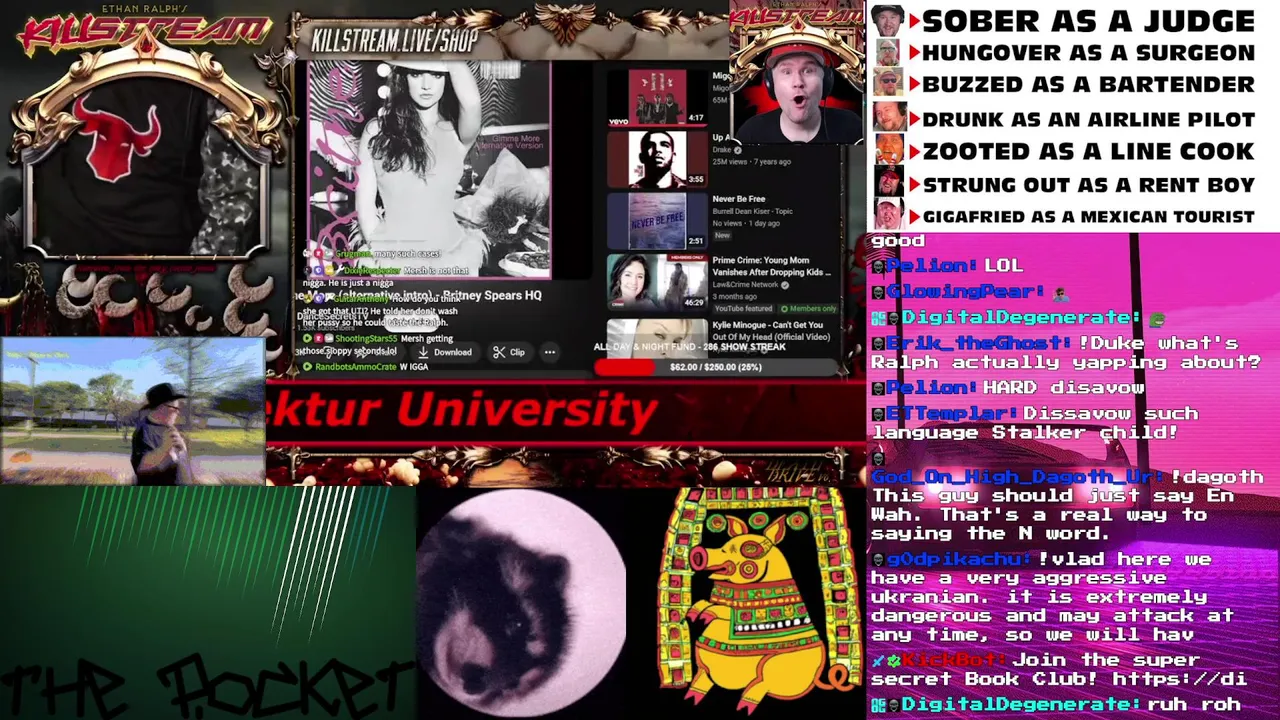The height and width of the screenshot is (720, 1280).
Task: Open the Never Be Free thumbnail marked 2:51
Action: (x=656, y=220)
